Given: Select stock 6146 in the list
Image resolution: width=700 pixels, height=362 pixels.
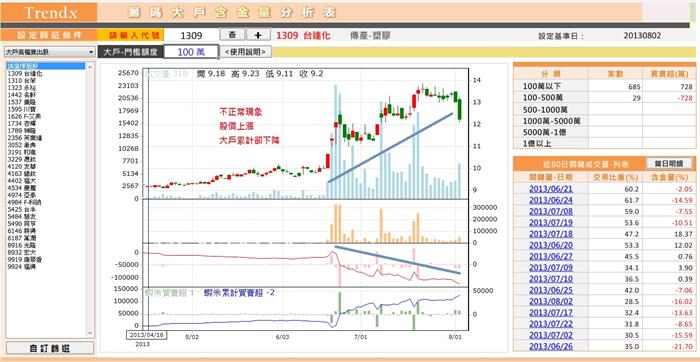Looking at the screenshot, I should click(22, 231).
